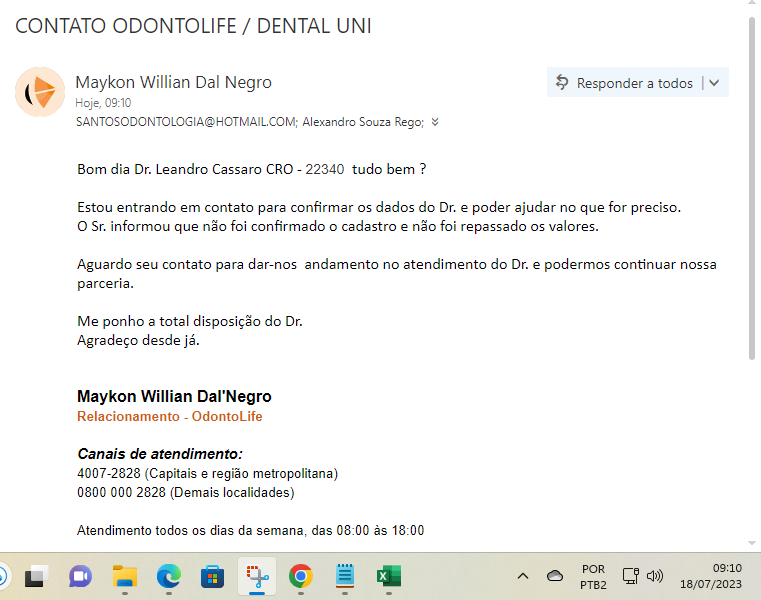Click the message scrollbar thumb

pyautogui.click(x=752, y=188)
